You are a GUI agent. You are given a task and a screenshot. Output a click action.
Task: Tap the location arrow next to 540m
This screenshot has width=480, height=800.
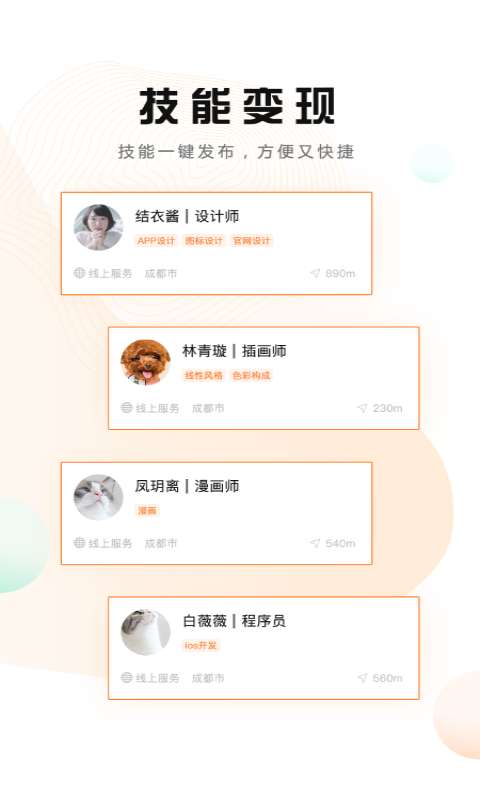click(315, 543)
